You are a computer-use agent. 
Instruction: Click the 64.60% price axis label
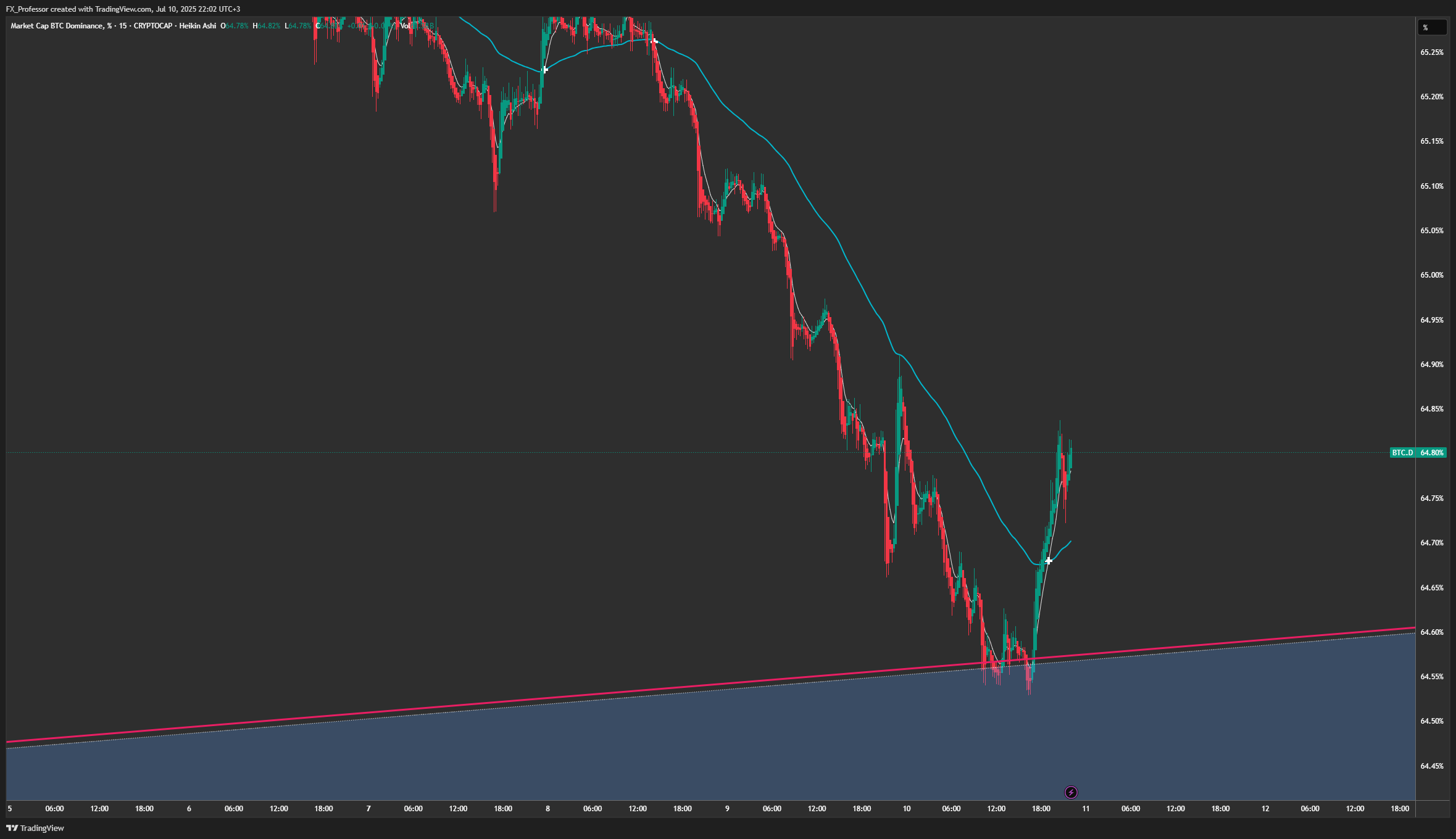(x=1432, y=632)
